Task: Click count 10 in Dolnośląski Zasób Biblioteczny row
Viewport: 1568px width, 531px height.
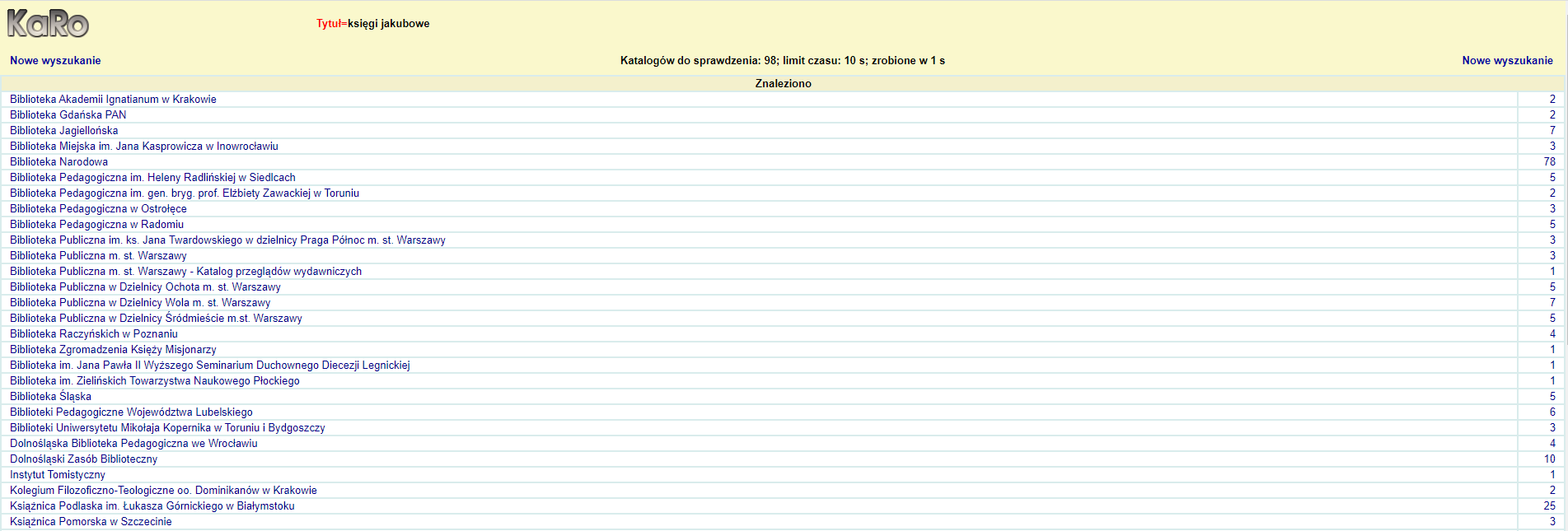Action: point(1549,459)
